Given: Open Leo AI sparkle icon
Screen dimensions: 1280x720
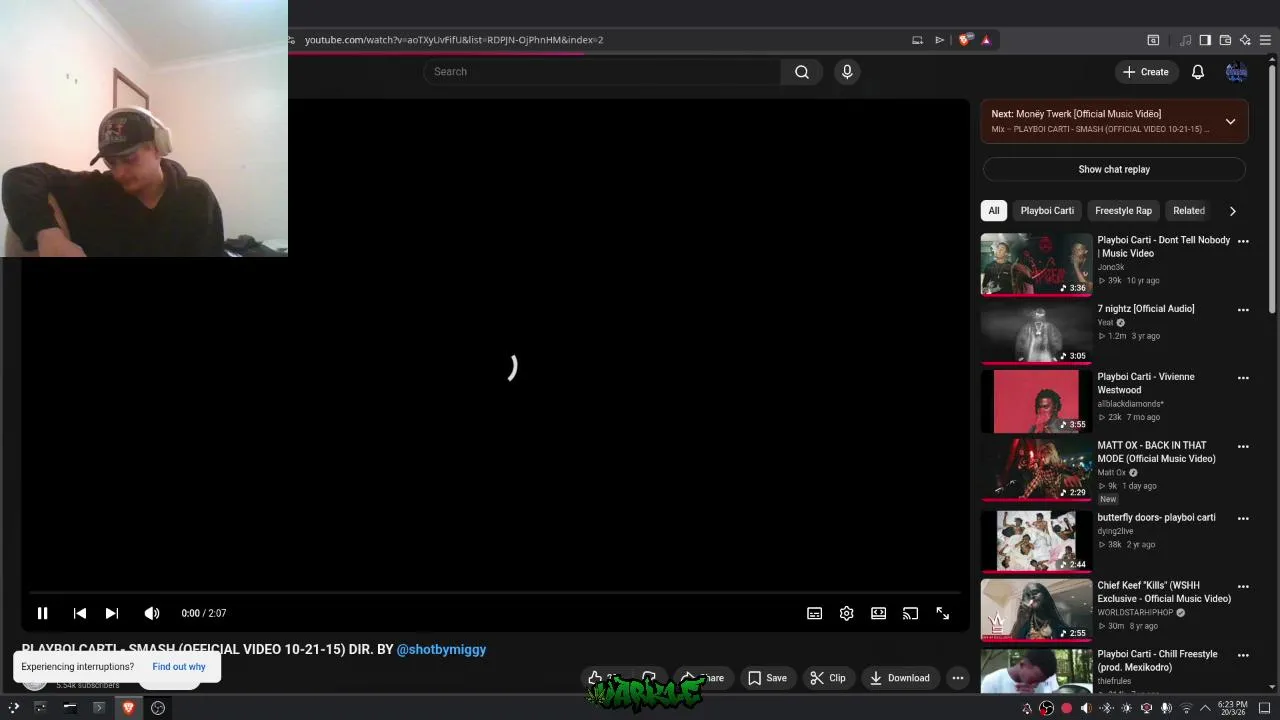Looking at the screenshot, I should pos(1245,40).
